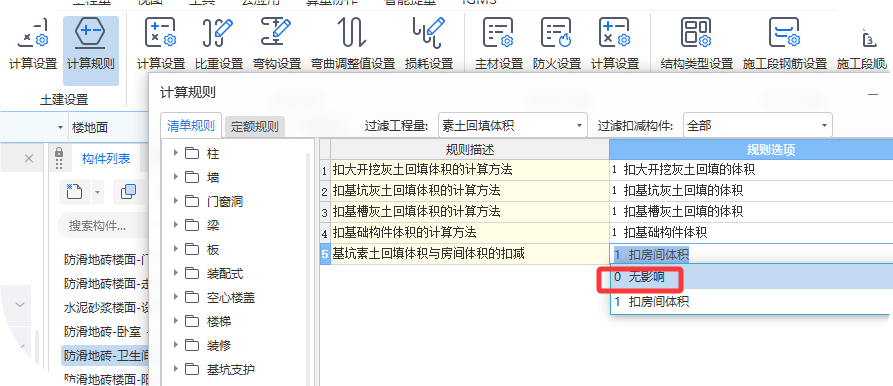The image size is (893, 386).
Task: Click option cell 1 扣大开挖灰土回填的体积
Action: (751, 170)
